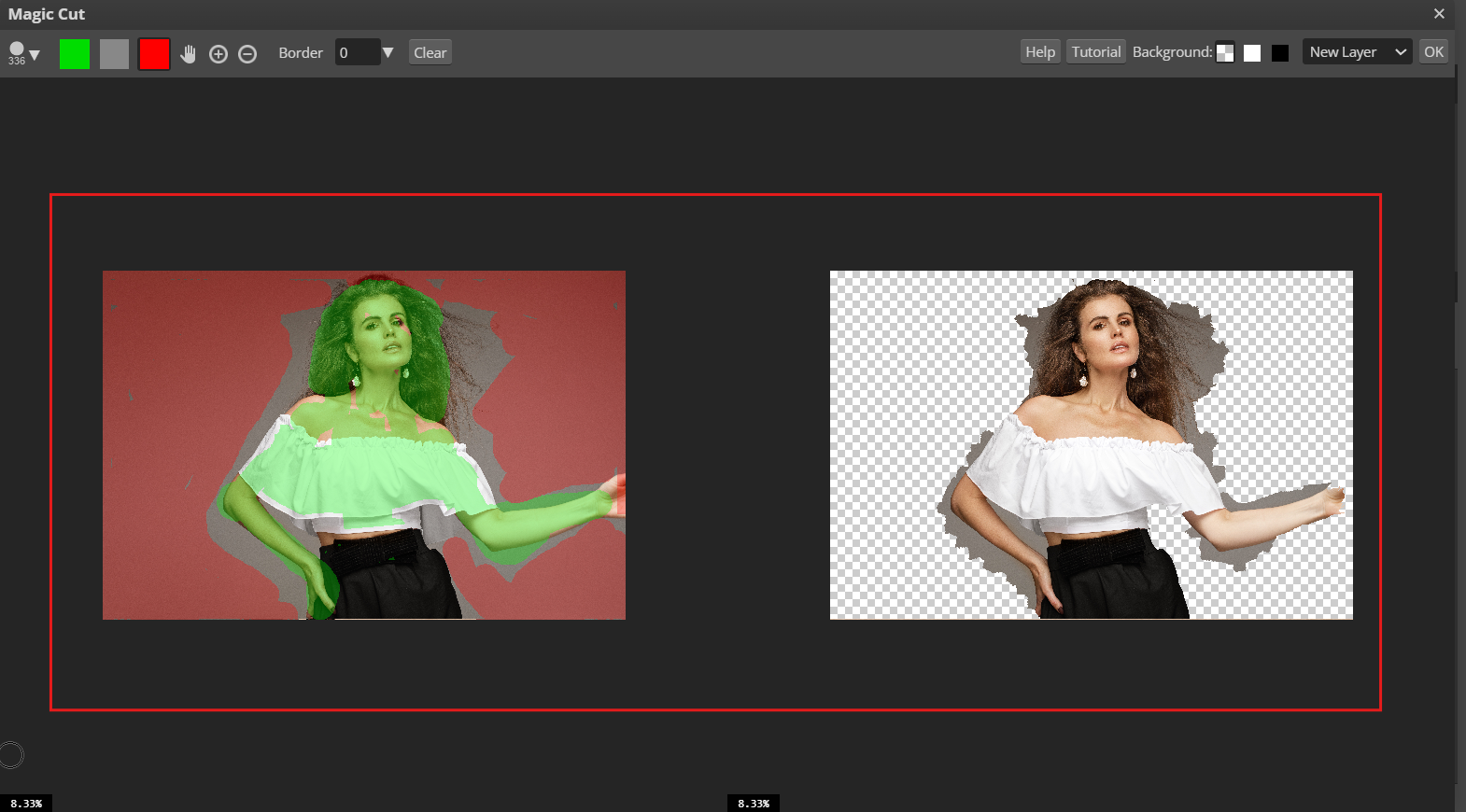
Task: Set the preview background to black
Action: 1280,53
